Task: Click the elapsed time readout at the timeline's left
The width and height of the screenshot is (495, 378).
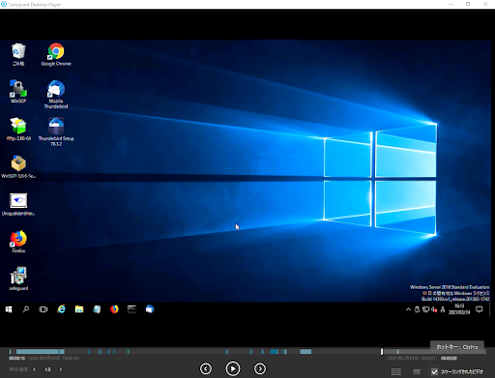Action: pyautogui.click(x=17, y=358)
